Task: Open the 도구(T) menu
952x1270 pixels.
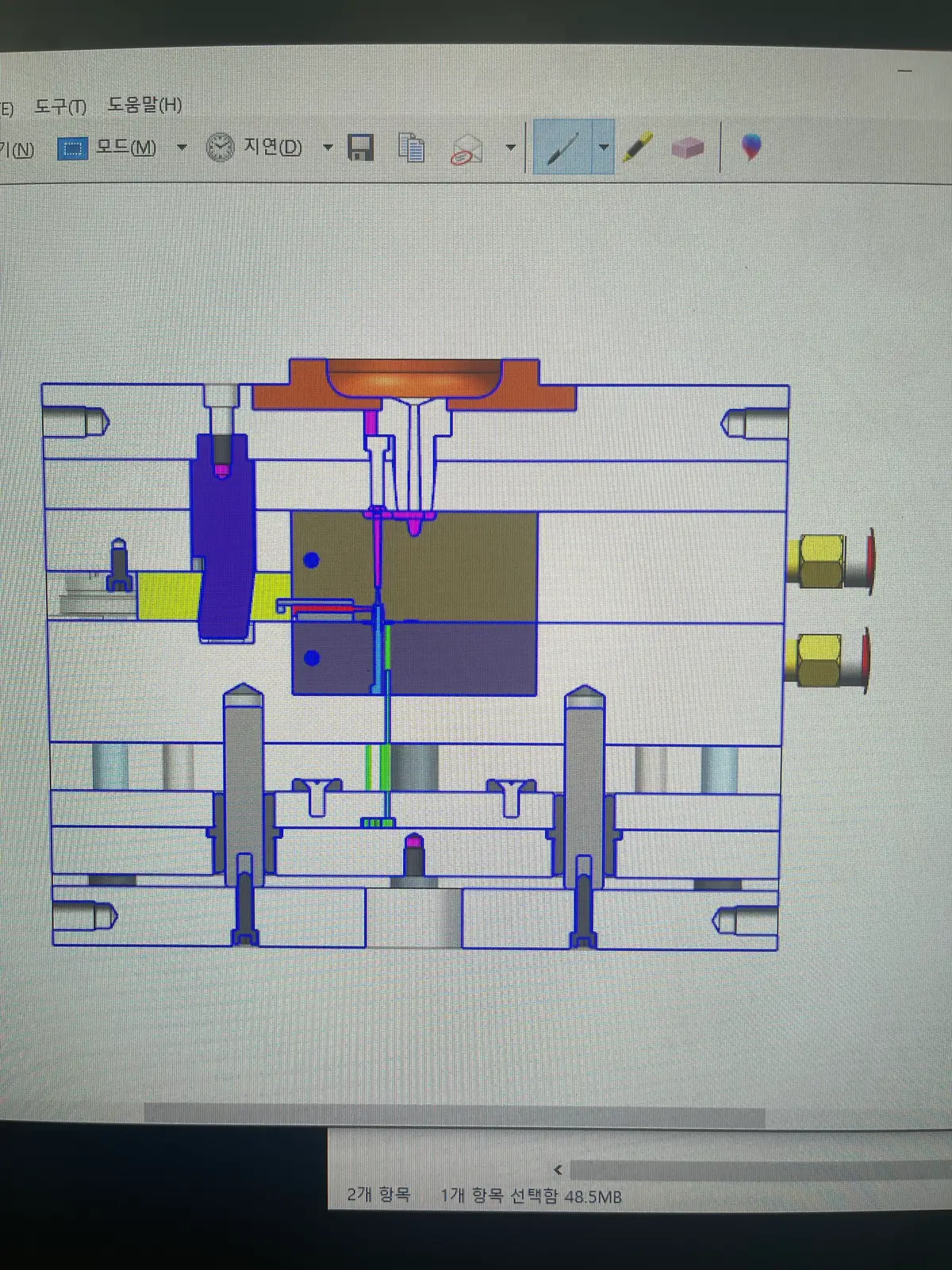Action: point(60,106)
